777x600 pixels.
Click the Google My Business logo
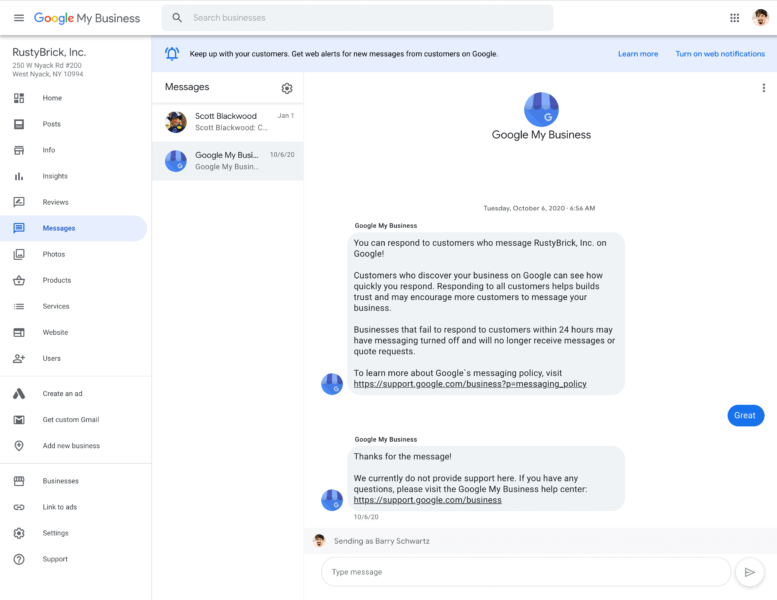pyautogui.click(x=87, y=18)
